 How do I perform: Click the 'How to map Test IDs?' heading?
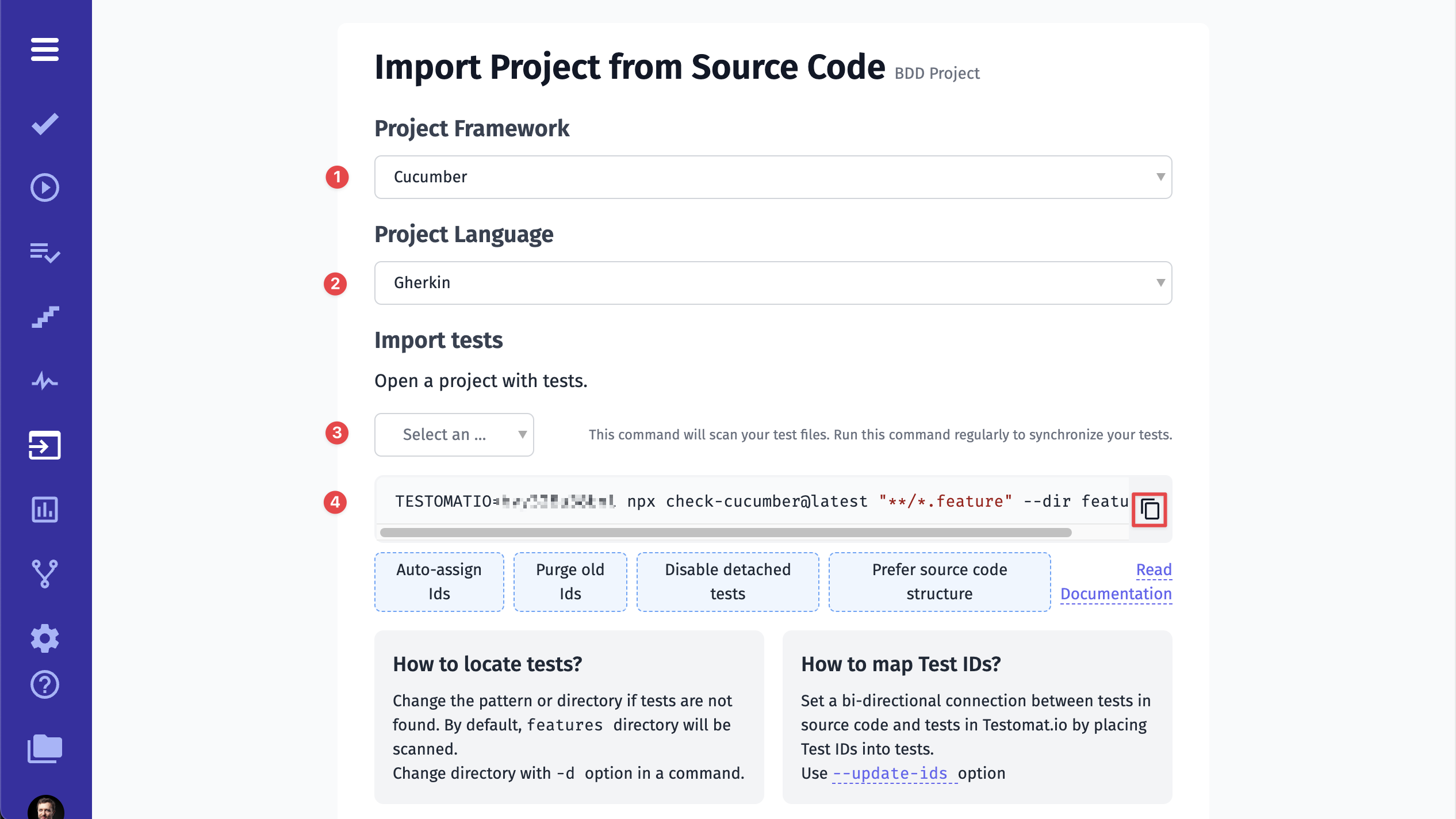coord(901,665)
